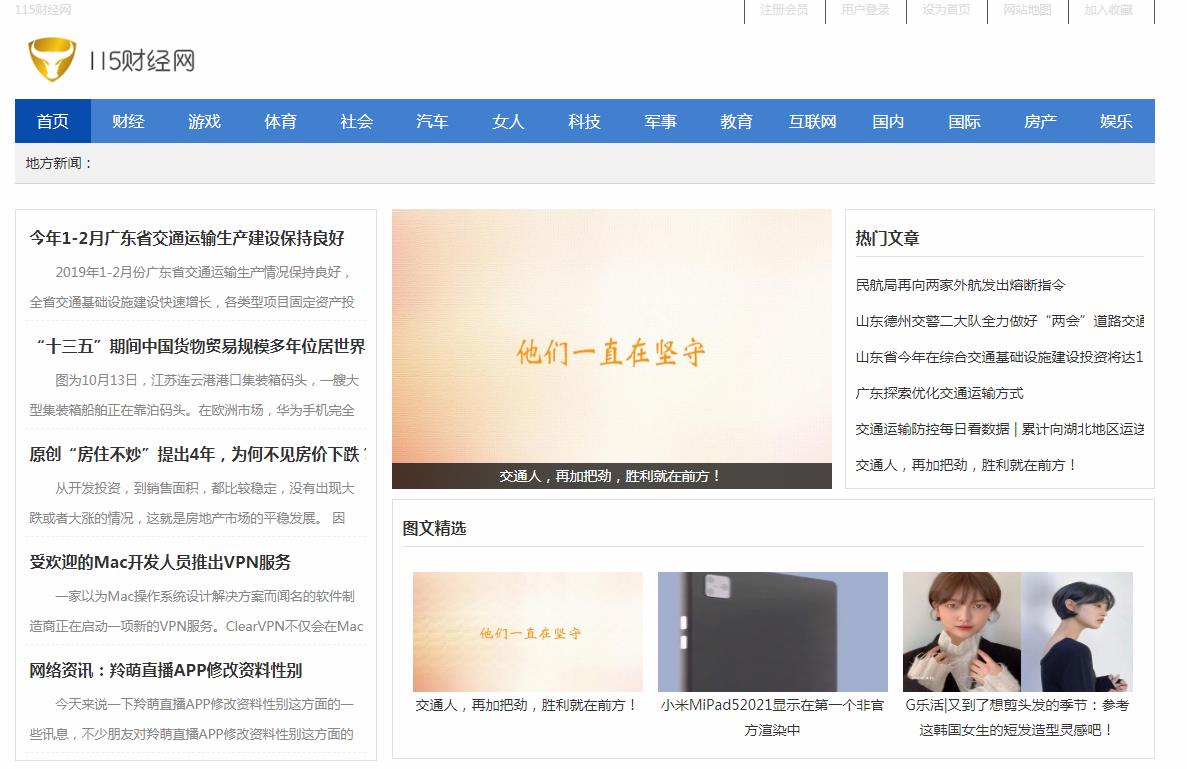Click the small 他们一直在坚守 thumbnail in 图文精选
The width and height of the screenshot is (1187, 769).
coord(528,632)
